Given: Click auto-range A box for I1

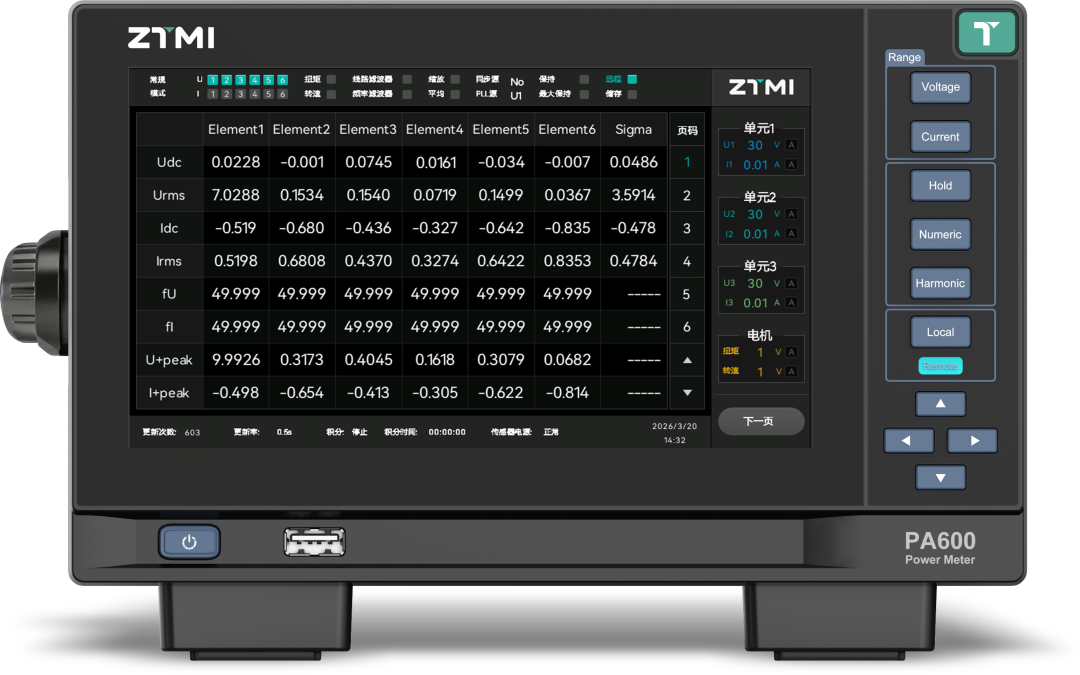Looking at the screenshot, I should point(791,165).
